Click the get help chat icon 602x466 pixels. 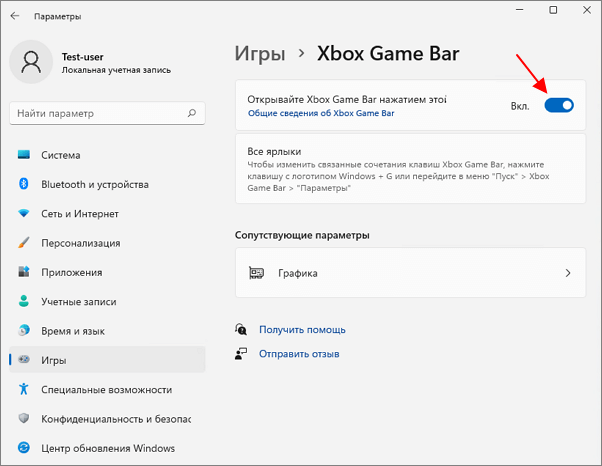pyautogui.click(x=241, y=329)
